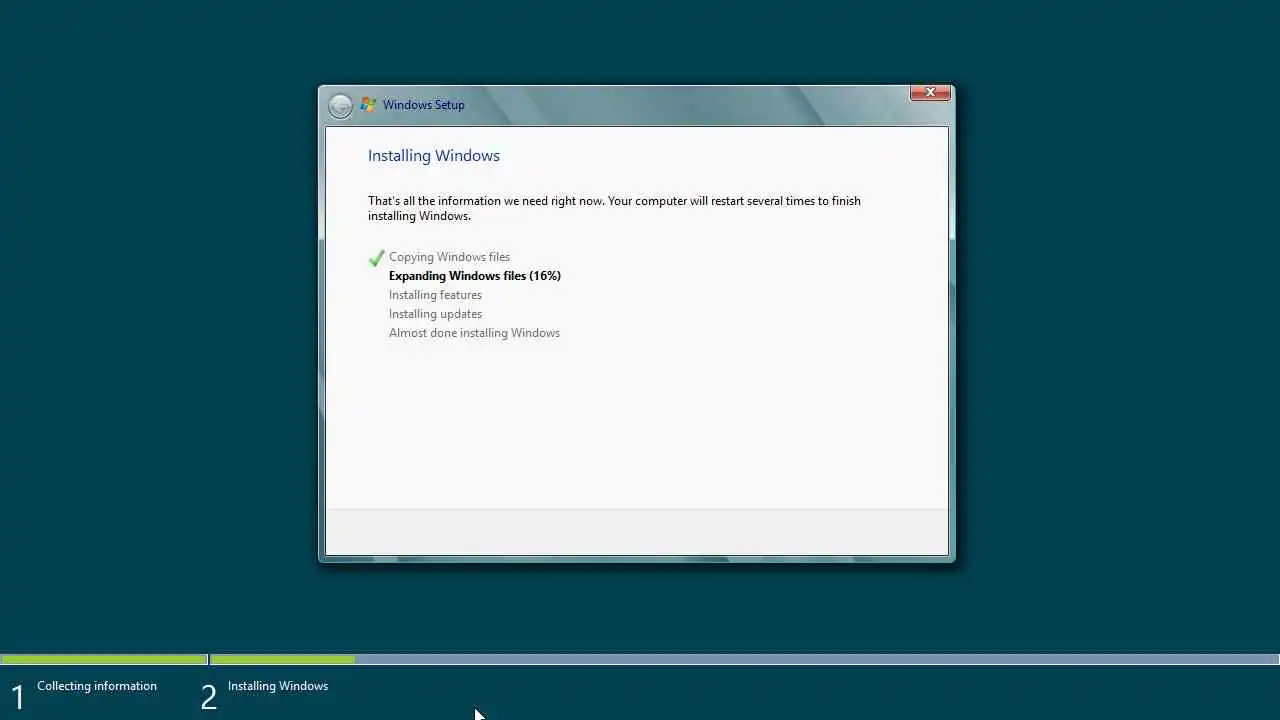Click the 'Installing Windows' stage label at bottom

click(278, 686)
